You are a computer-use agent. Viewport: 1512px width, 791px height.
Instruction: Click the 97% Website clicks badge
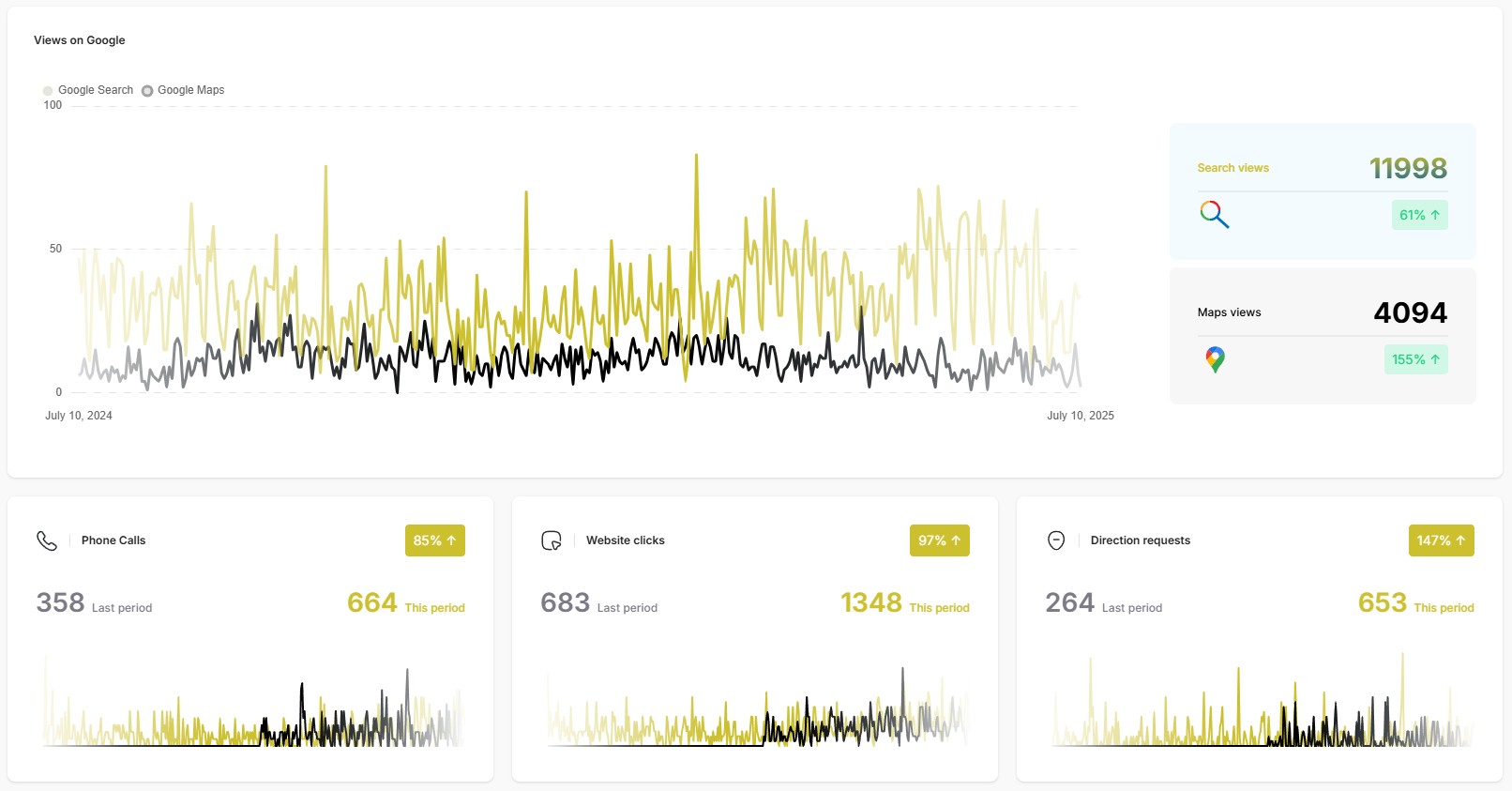(939, 540)
